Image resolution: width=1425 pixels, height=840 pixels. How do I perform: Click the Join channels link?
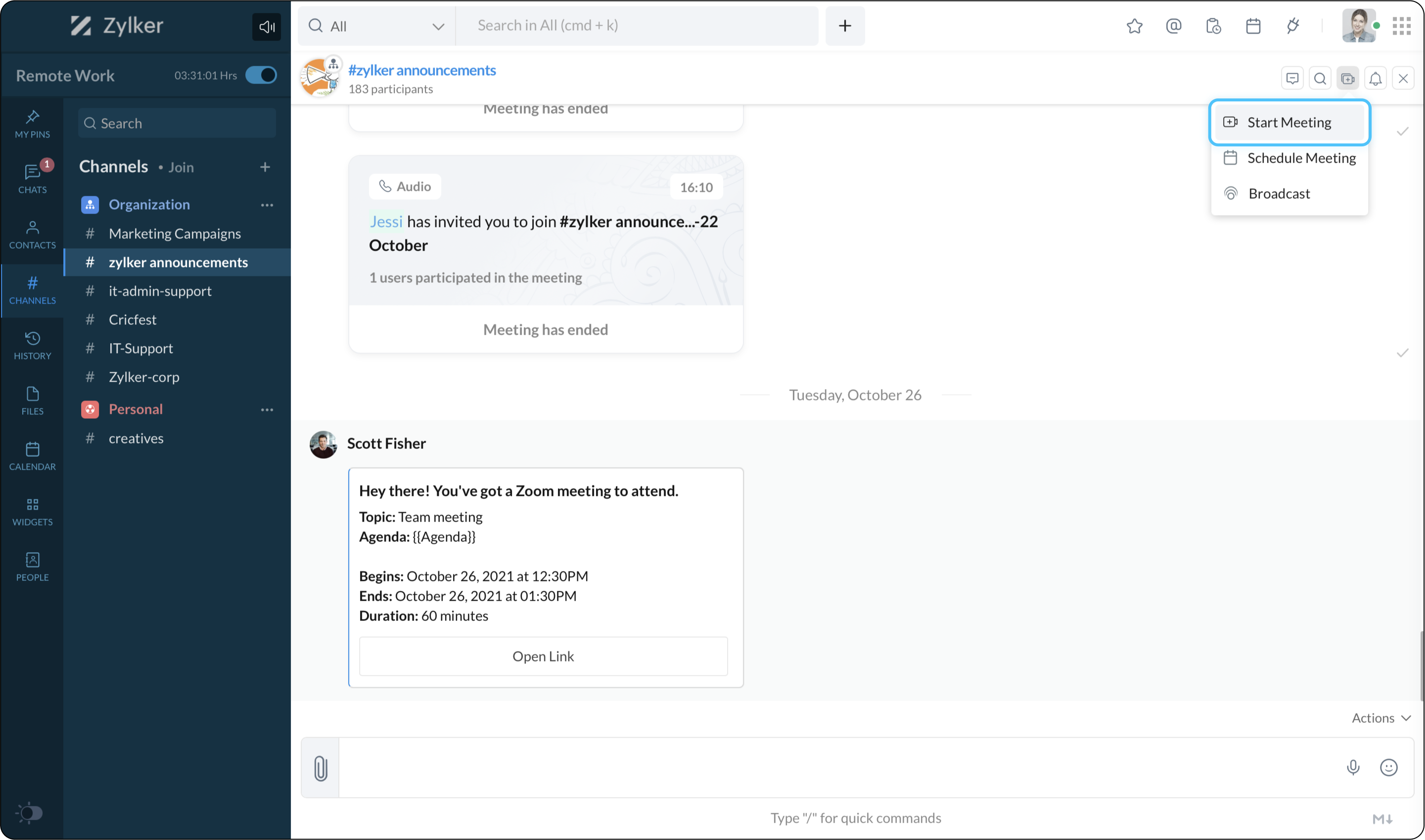pyautogui.click(x=181, y=168)
